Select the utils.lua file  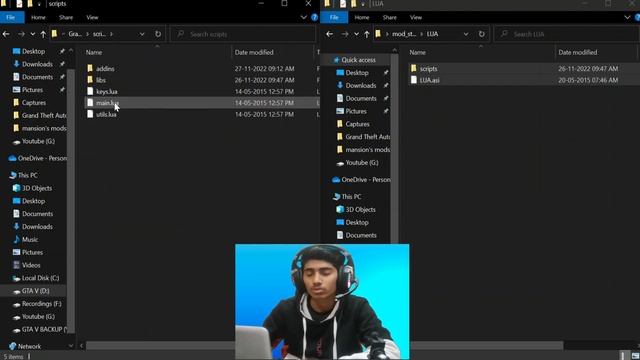click(x=106, y=114)
